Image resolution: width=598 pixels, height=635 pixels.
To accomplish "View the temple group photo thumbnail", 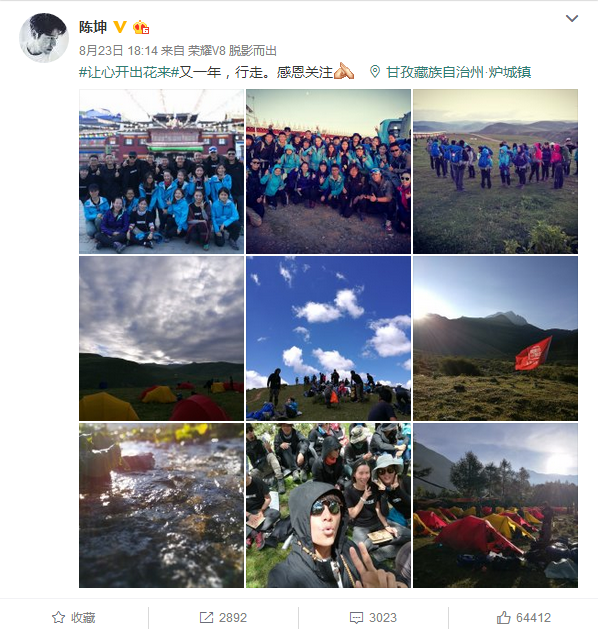I will click(x=162, y=171).
